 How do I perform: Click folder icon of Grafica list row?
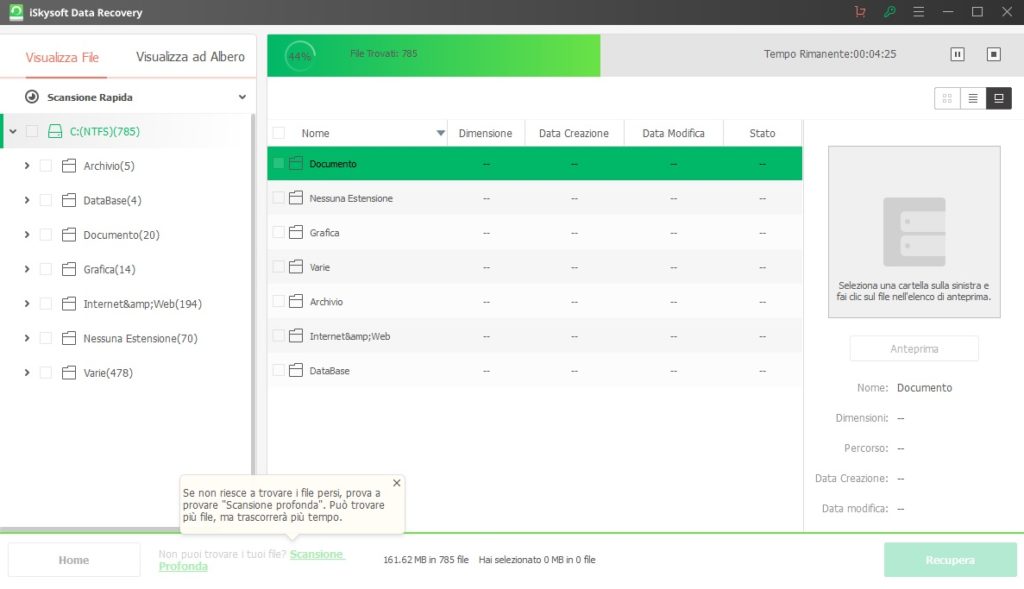(x=296, y=232)
